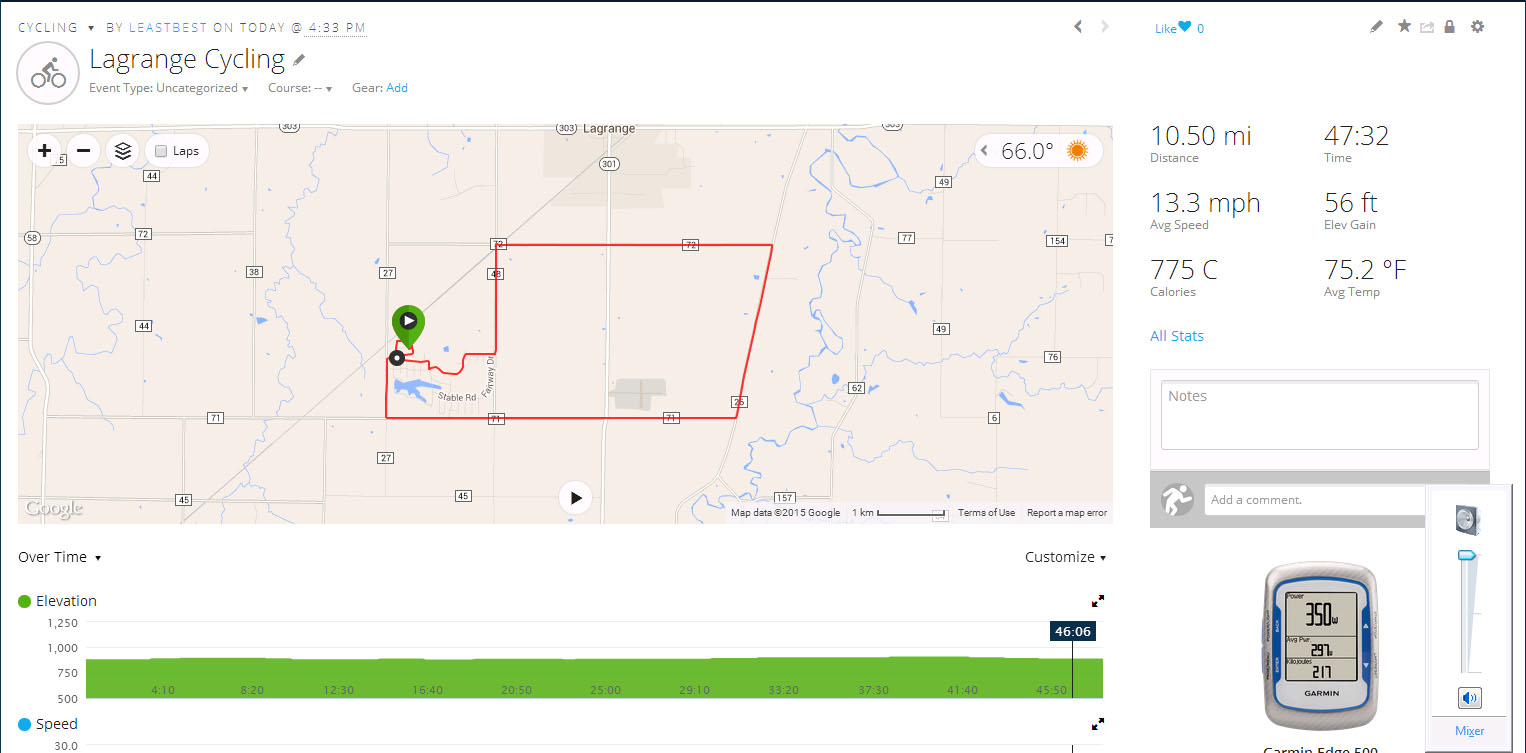Expand the Over Time dropdown
Image resolution: width=1526 pixels, height=753 pixels.
(x=60, y=557)
